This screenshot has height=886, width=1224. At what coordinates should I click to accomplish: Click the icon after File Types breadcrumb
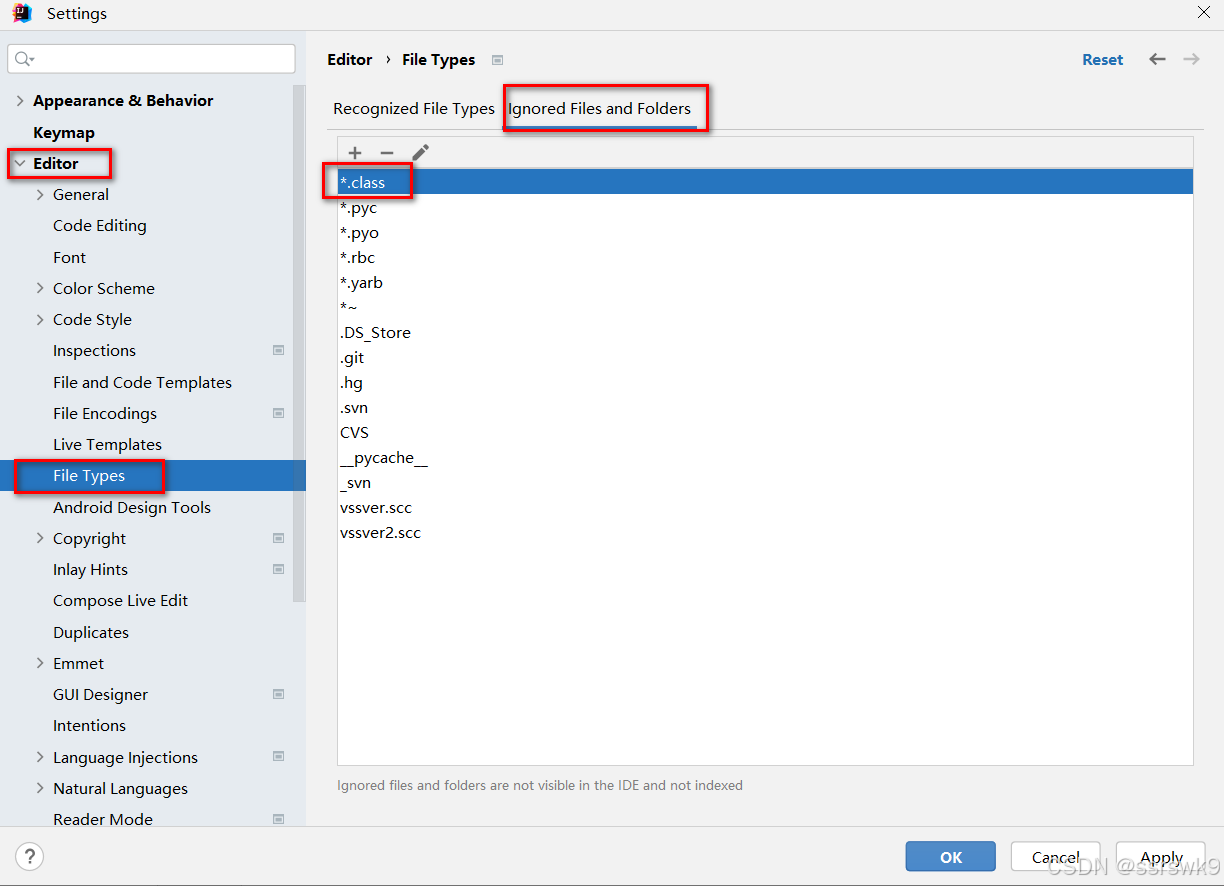click(x=497, y=59)
